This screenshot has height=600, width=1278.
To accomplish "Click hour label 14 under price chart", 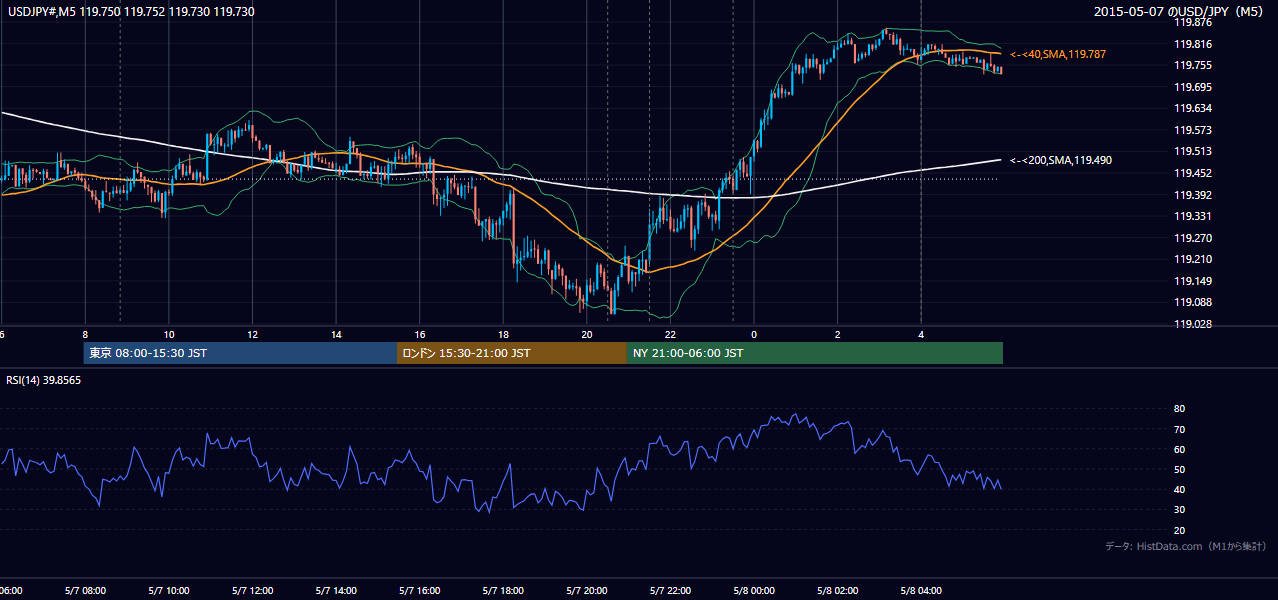I will (x=336, y=334).
